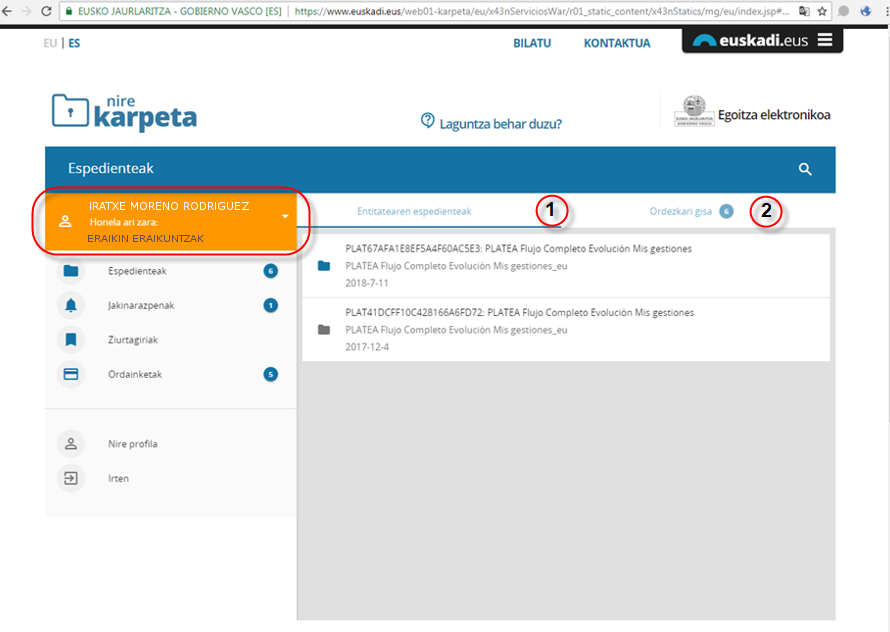The image size is (890, 632).
Task: Click the Ordainketak credit card icon
Action: pos(70,374)
